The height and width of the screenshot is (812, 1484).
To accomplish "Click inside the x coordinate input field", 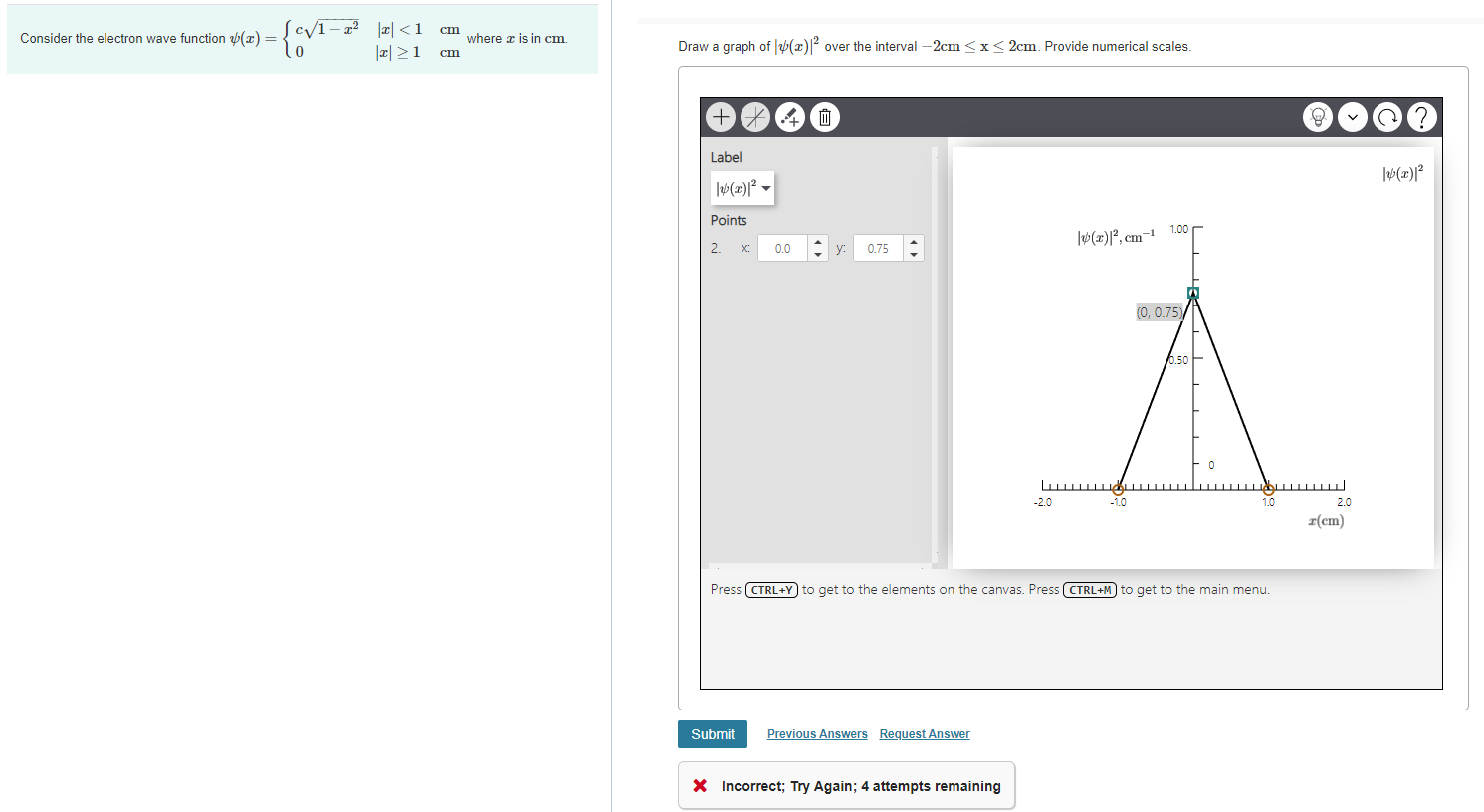I will [x=784, y=247].
